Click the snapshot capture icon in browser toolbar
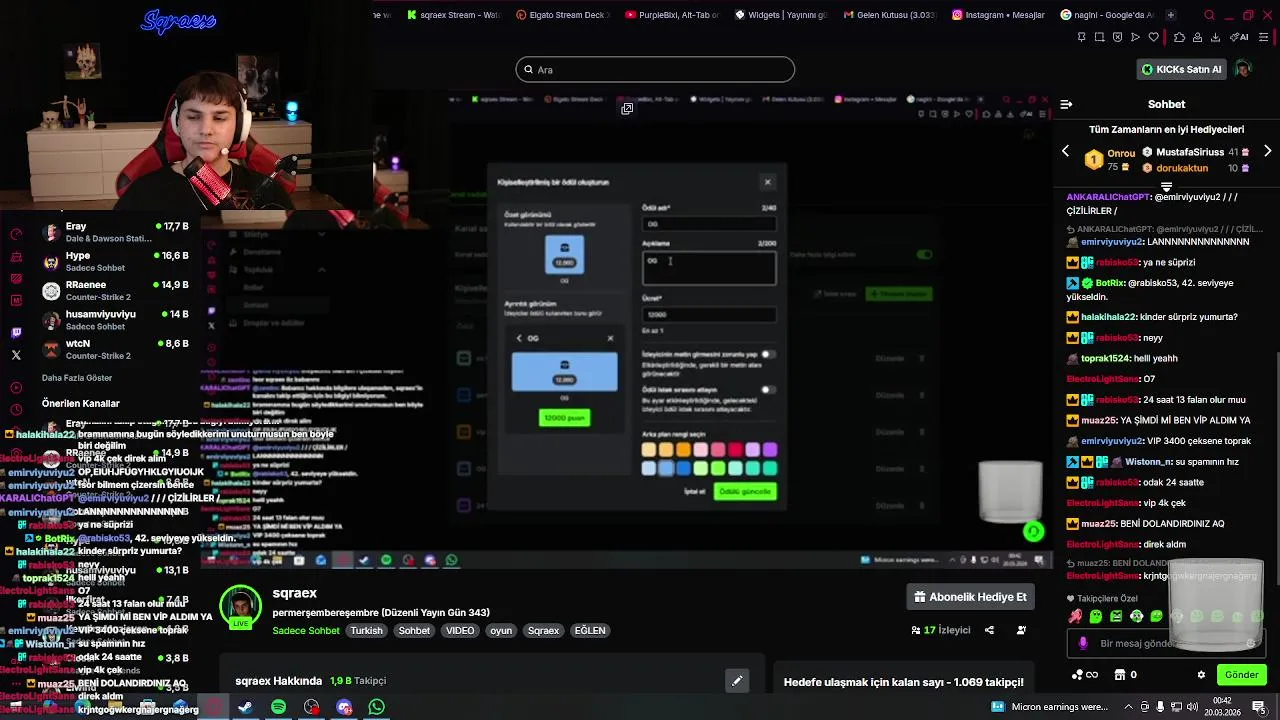This screenshot has height=720, width=1280. [x=1099, y=37]
